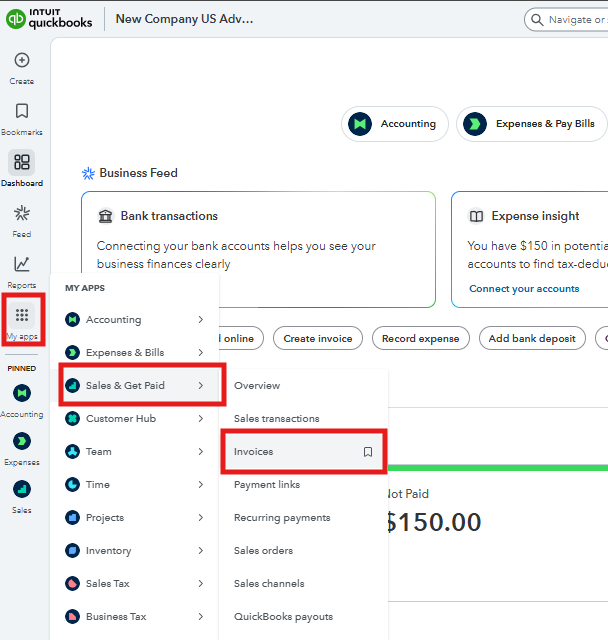
Task: Expand the Team submenu chevron
Action: 201,451
